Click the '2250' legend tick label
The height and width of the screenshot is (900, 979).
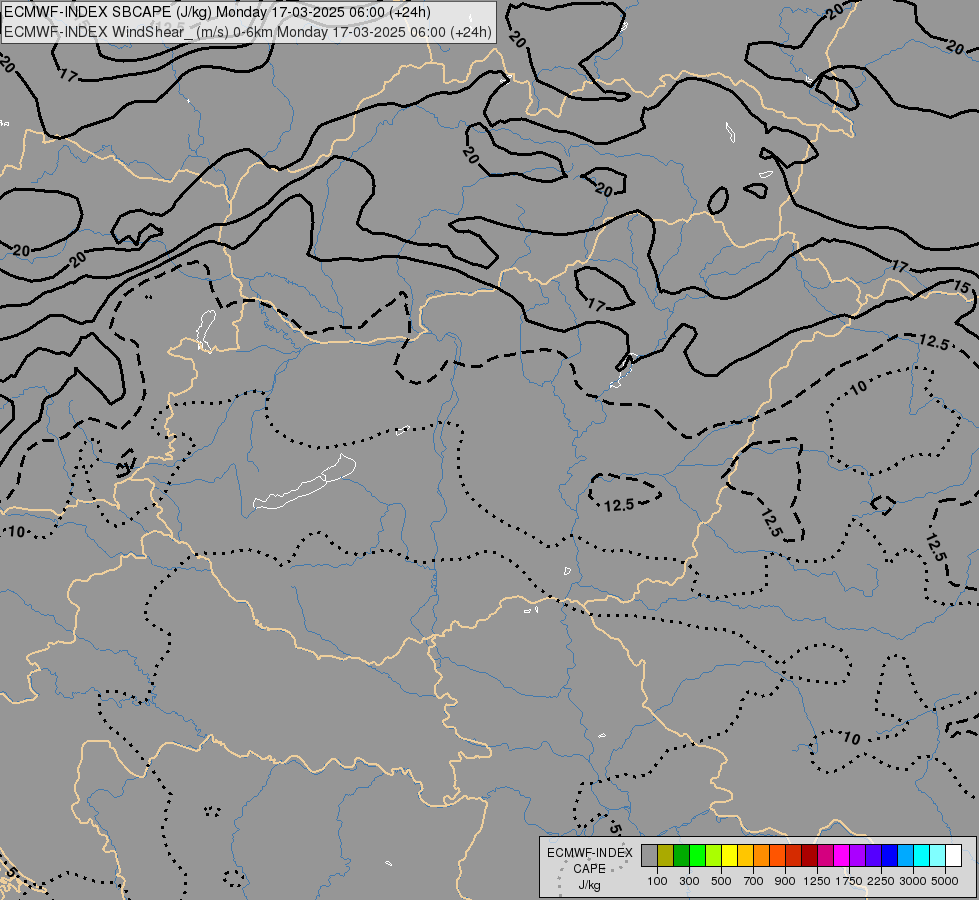pyautogui.click(x=881, y=881)
